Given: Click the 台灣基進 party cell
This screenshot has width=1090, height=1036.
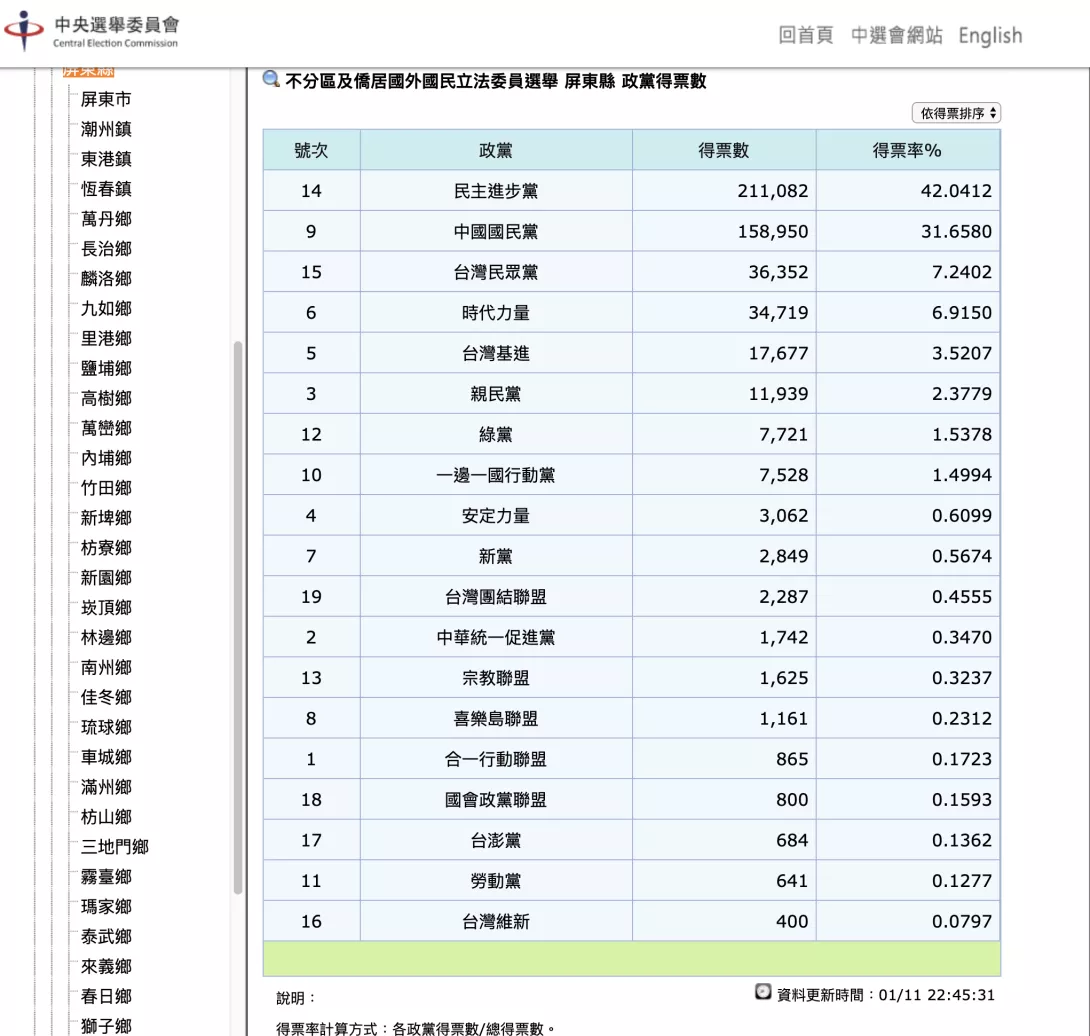Looking at the screenshot, I should pos(496,353).
